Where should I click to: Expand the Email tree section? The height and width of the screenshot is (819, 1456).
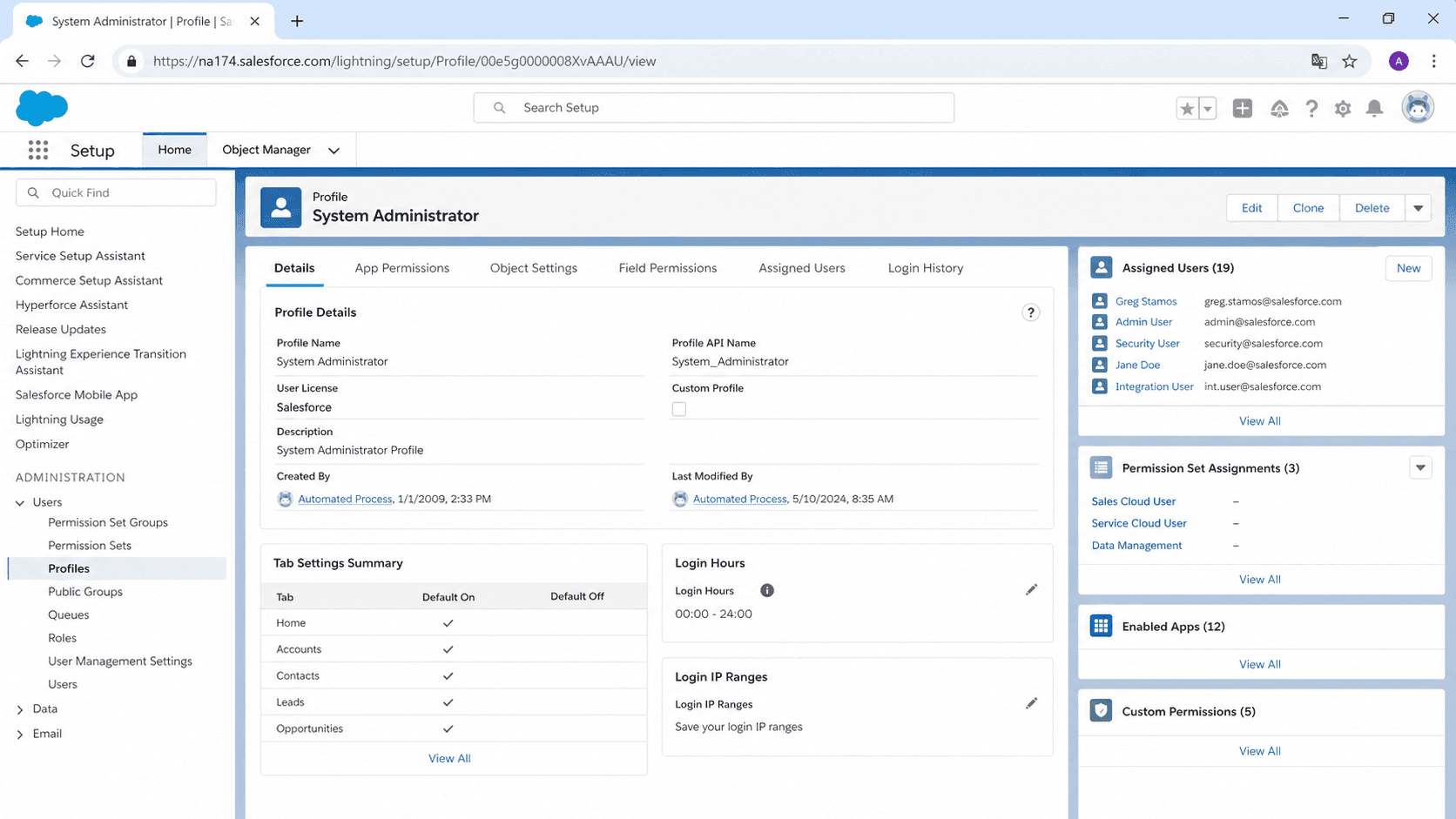[20, 735]
